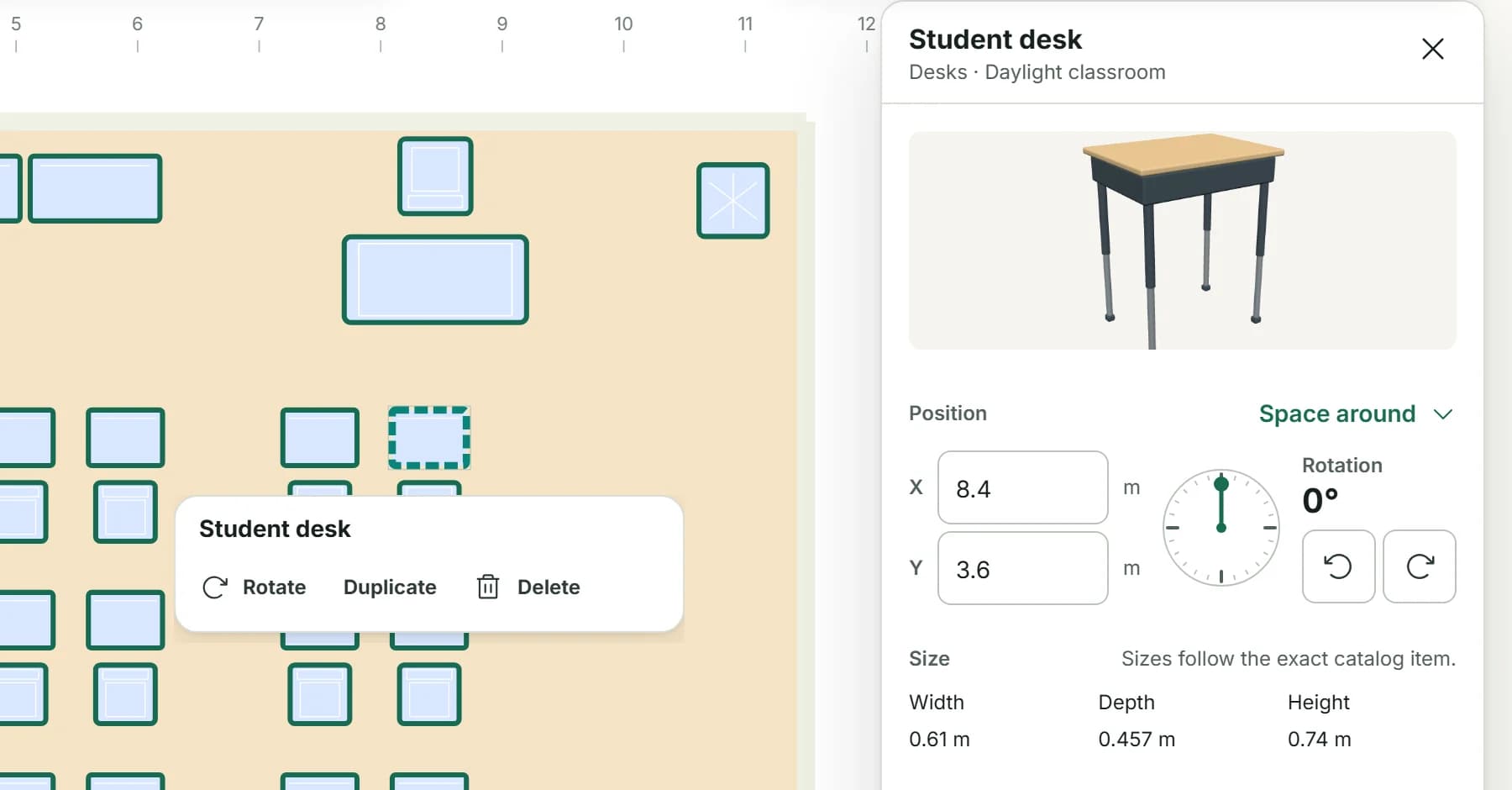
Task: Click the 3D student desk preview image
Action: coord(1183,240)
